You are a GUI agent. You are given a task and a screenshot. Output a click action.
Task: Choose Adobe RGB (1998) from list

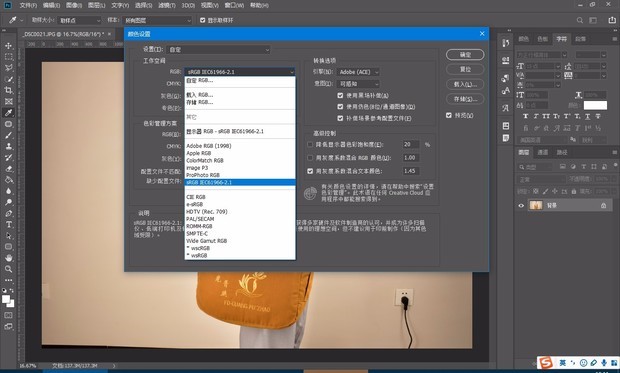click(209, 146)
